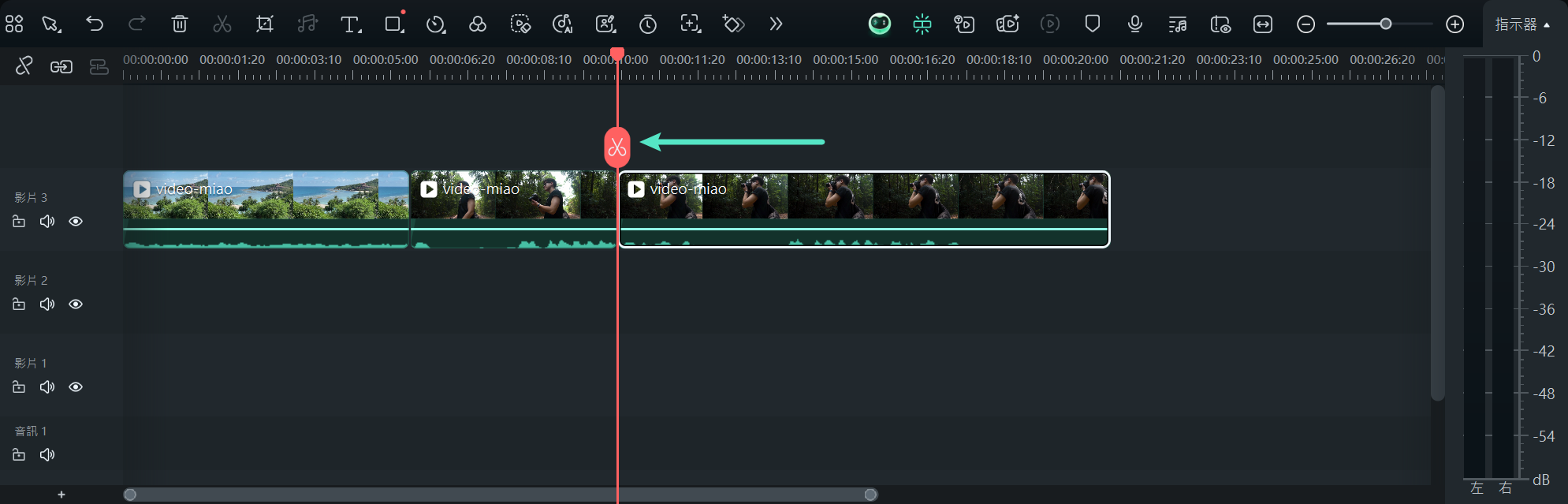Undo the last action
Image resolution: width=1568 pixels, height=504 pixels.
95,24
